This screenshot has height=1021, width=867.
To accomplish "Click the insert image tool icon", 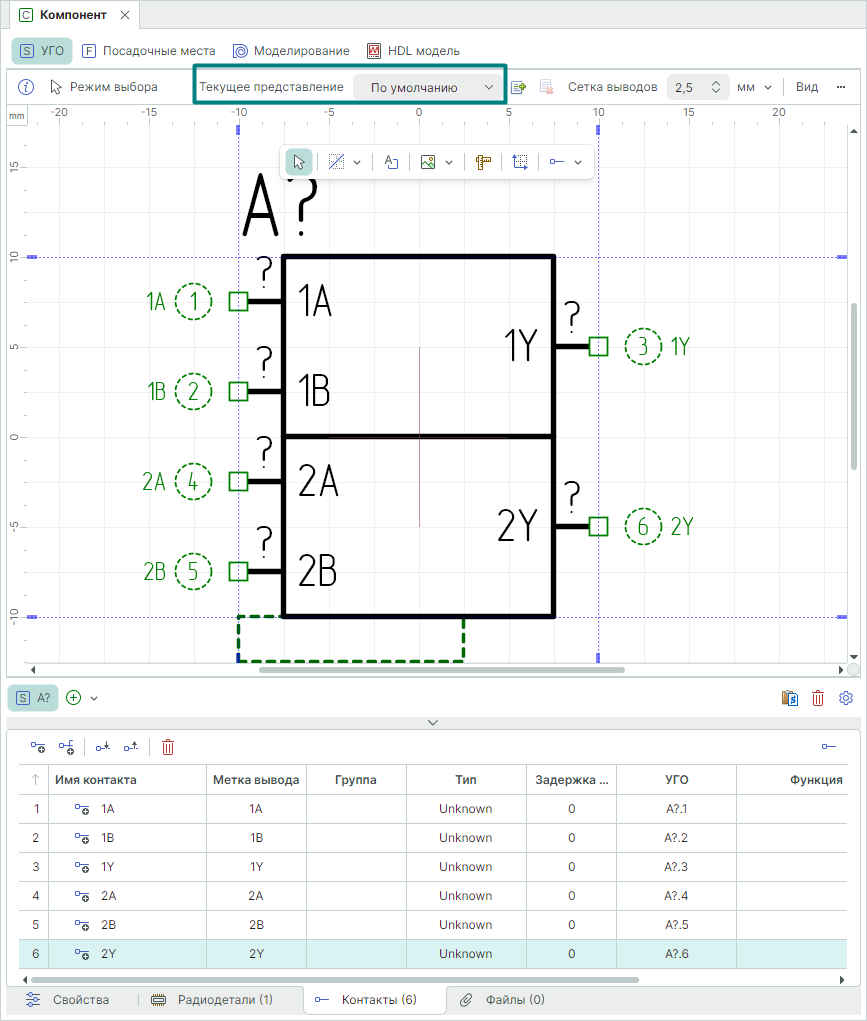I will [x=428, y=162].
